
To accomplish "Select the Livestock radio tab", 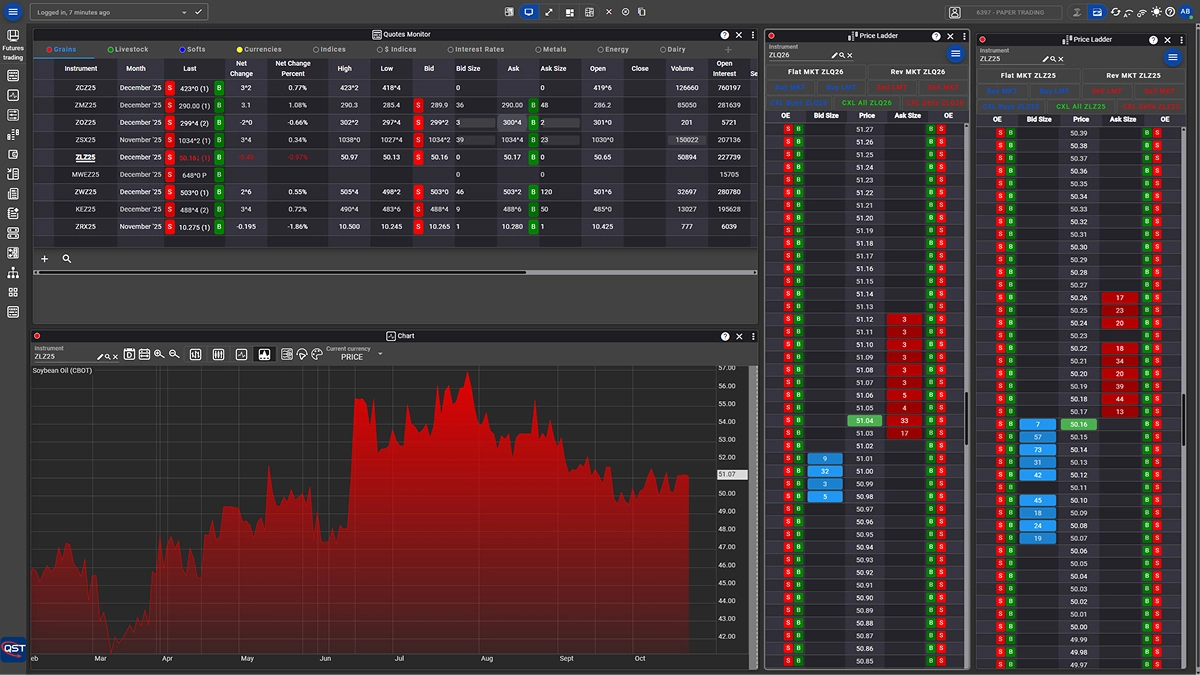I will (128, 49).
